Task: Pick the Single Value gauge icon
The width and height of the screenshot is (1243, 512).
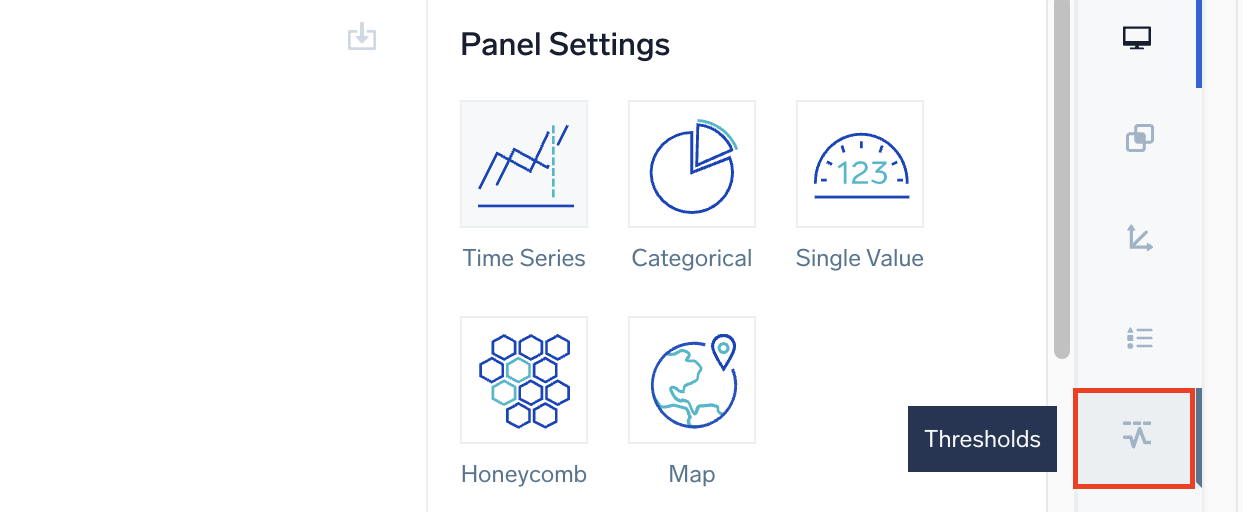Action: [860, 164]
